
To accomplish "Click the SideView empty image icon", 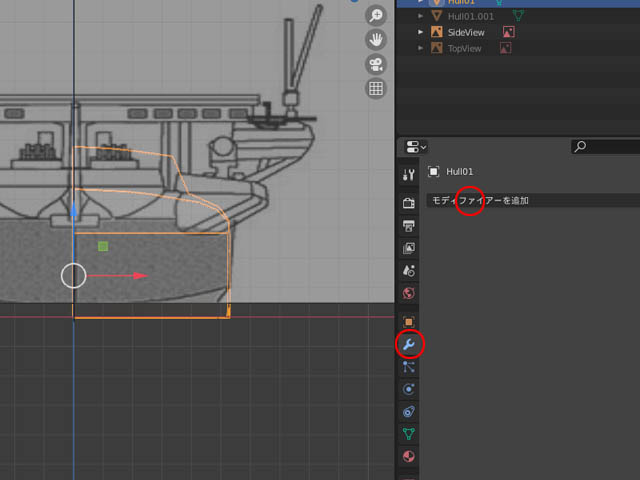I will (437, 32).
